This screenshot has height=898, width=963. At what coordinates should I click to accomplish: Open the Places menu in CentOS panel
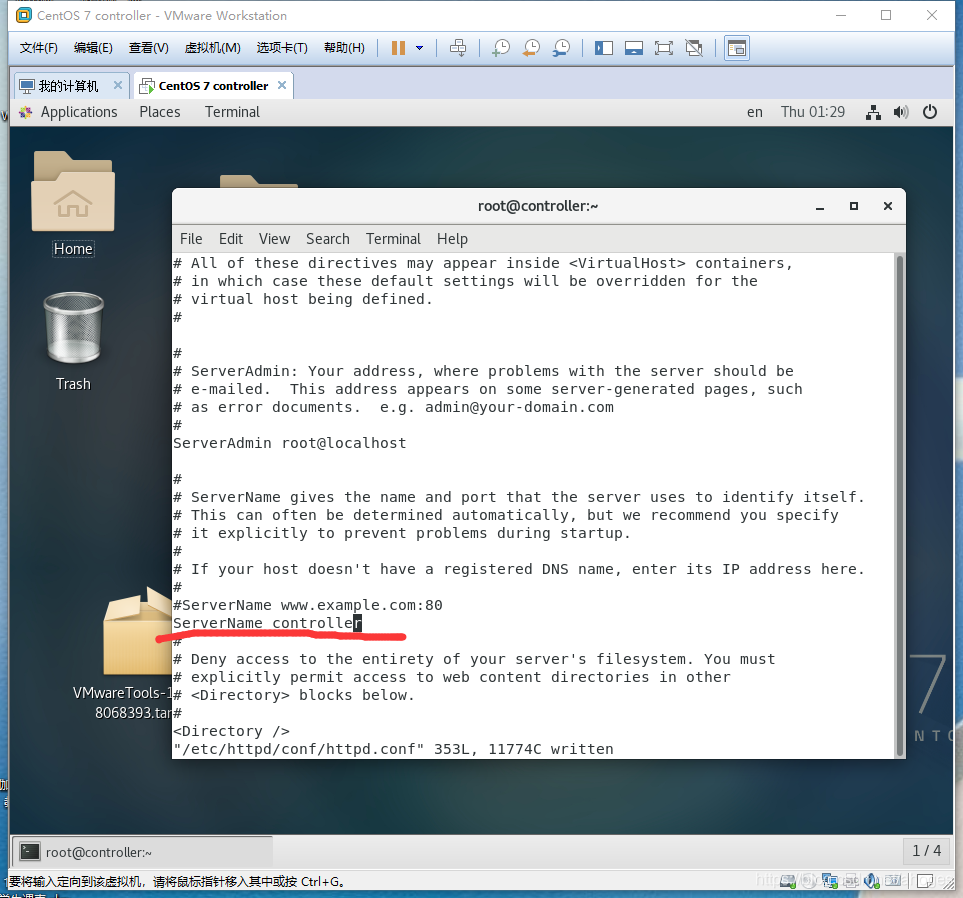(x=159, y=112)
